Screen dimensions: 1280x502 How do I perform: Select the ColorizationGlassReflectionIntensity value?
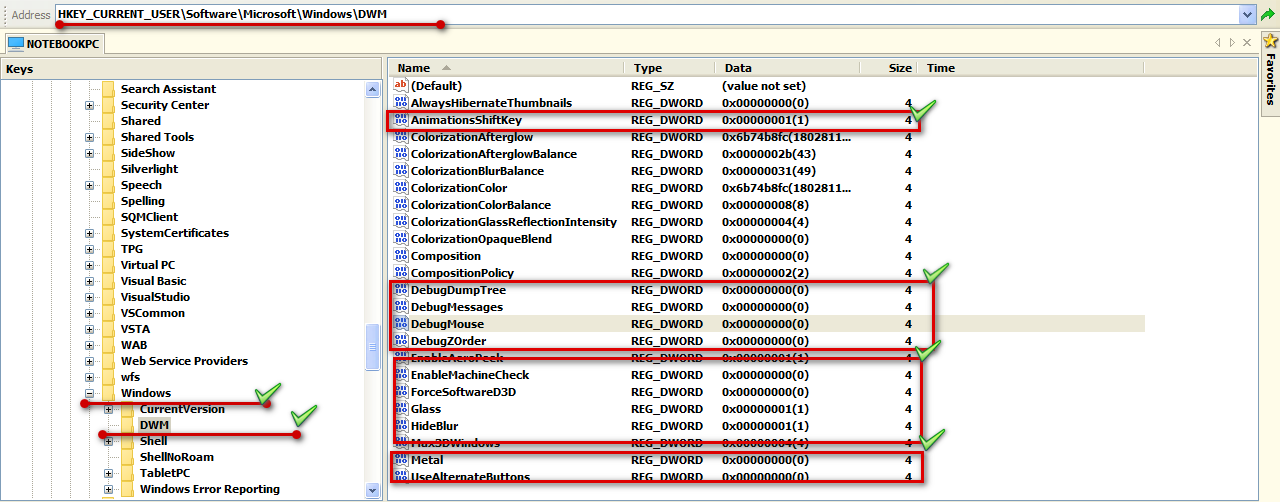(x=514, y=222)
